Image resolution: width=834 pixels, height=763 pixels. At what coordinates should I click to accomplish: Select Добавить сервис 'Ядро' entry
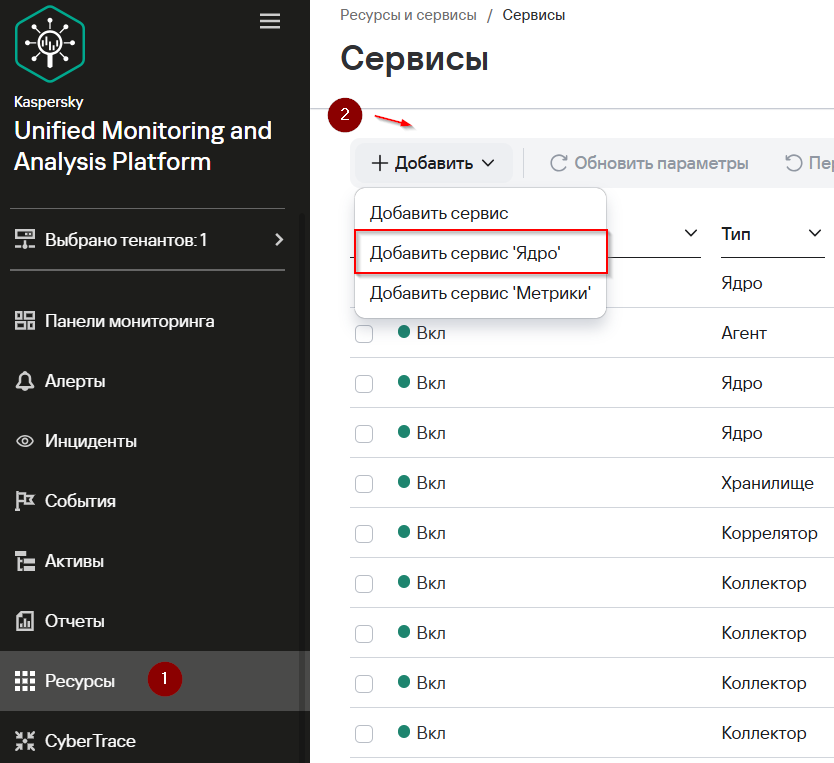tap(480, 253)
